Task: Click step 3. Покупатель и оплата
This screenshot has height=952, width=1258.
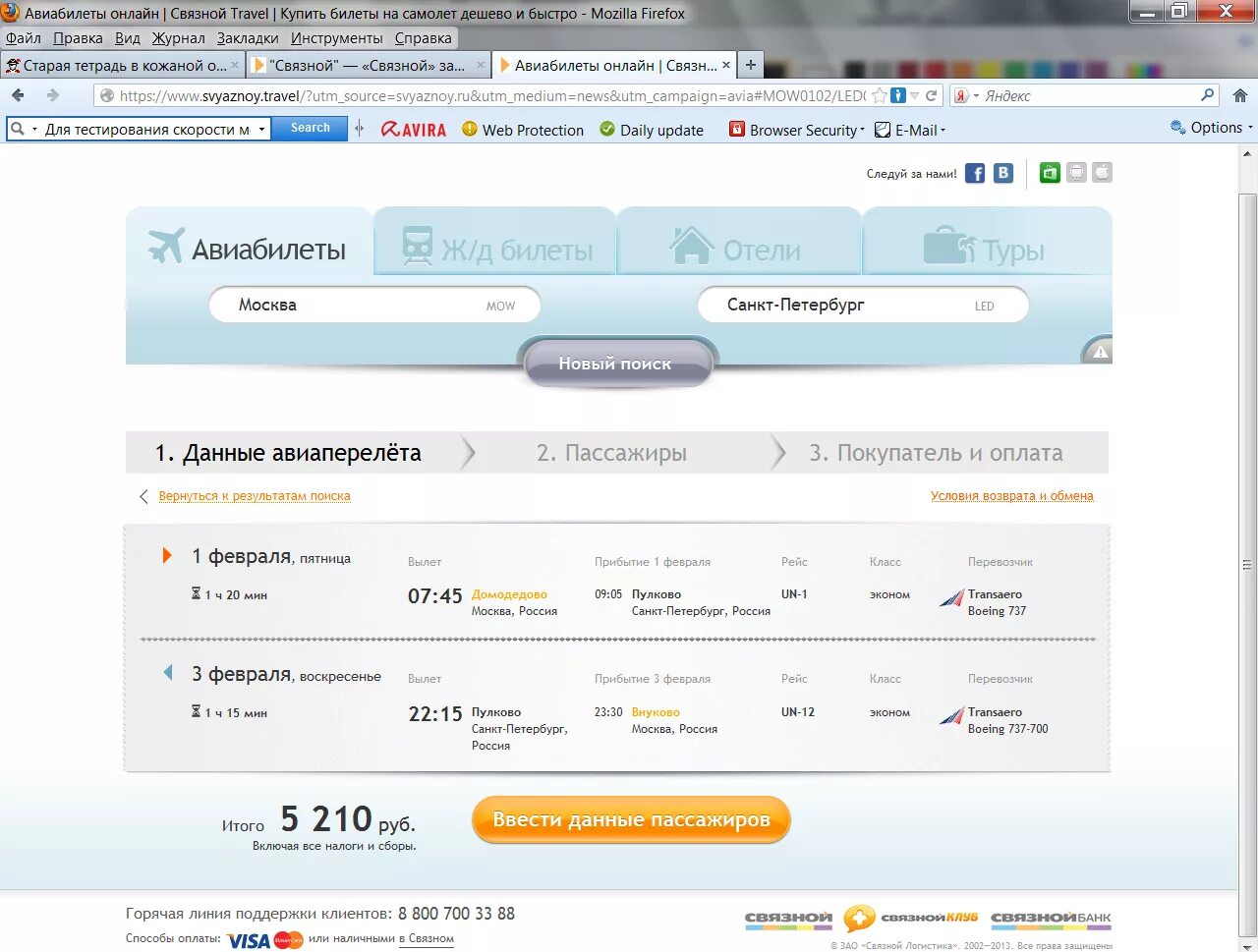Action: (x=936, y=453)
